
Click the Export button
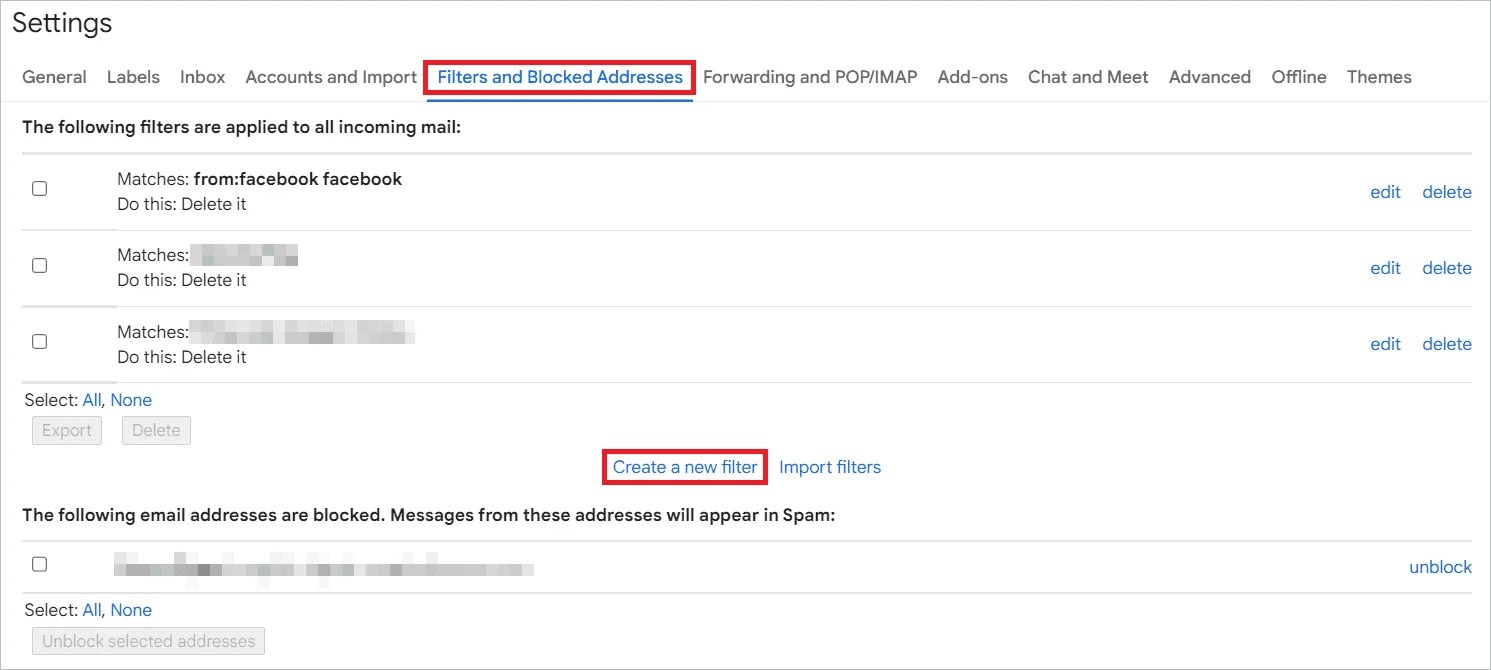(x=66, y=430)
